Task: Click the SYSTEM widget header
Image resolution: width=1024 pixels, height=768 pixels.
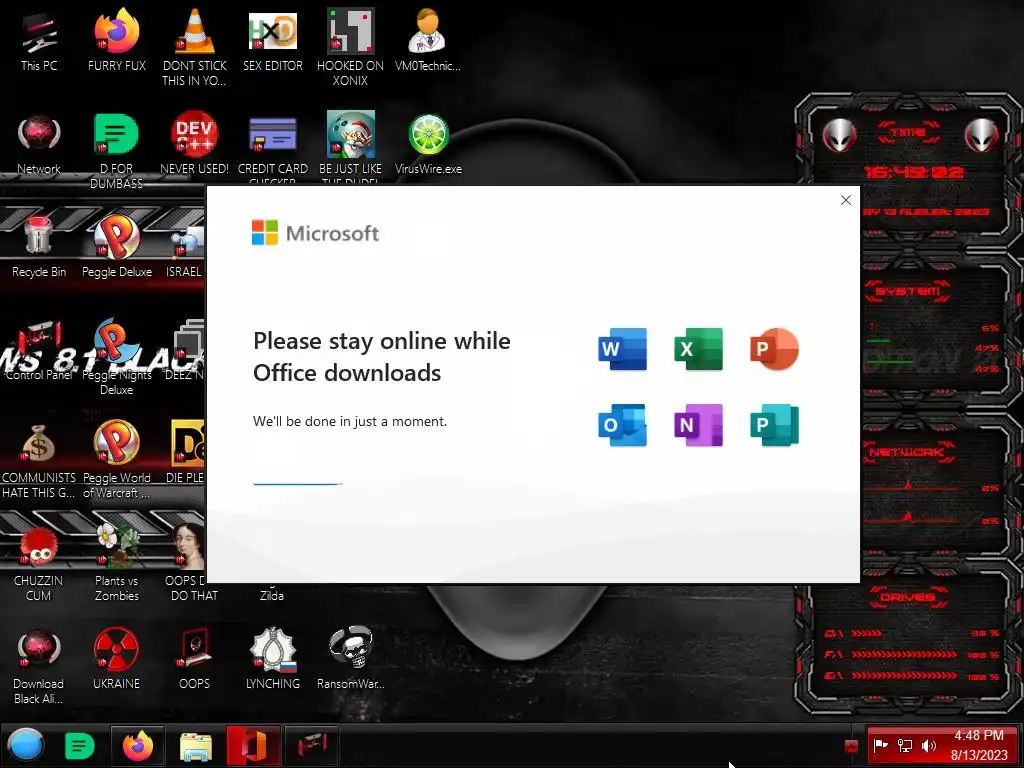Action: point(908,291)
